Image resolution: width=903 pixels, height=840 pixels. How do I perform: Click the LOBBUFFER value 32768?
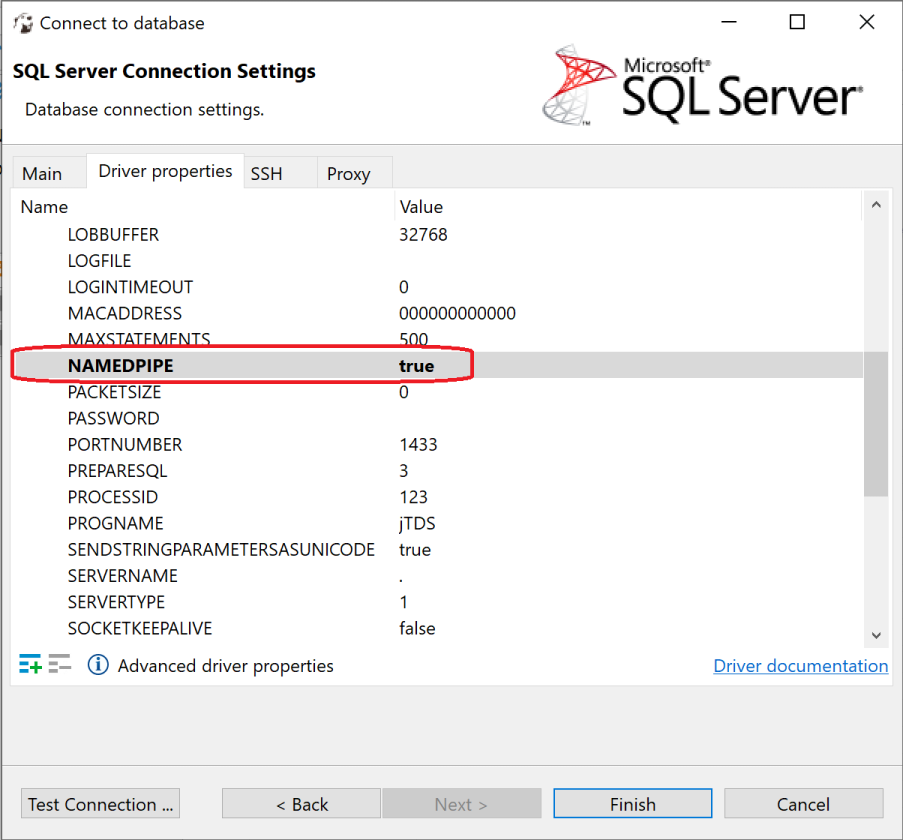pos(423,234)
